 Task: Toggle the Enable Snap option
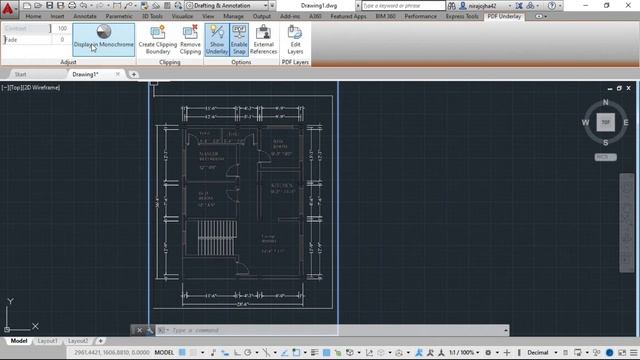click(x=239, y=40)
